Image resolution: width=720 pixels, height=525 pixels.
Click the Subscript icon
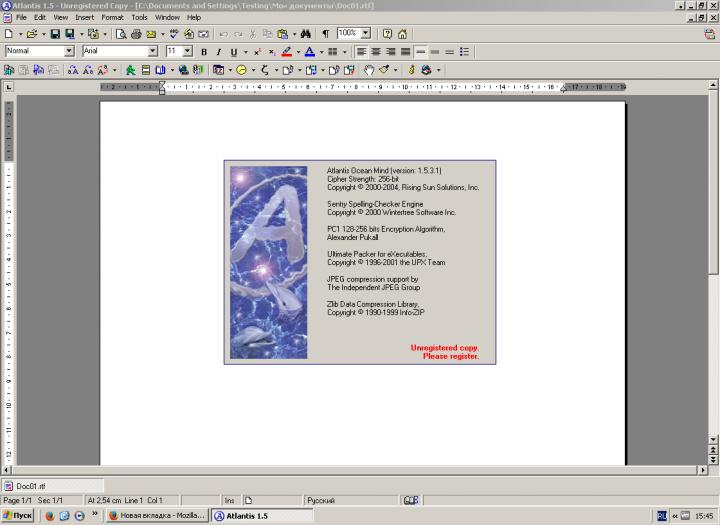[272, 52]
